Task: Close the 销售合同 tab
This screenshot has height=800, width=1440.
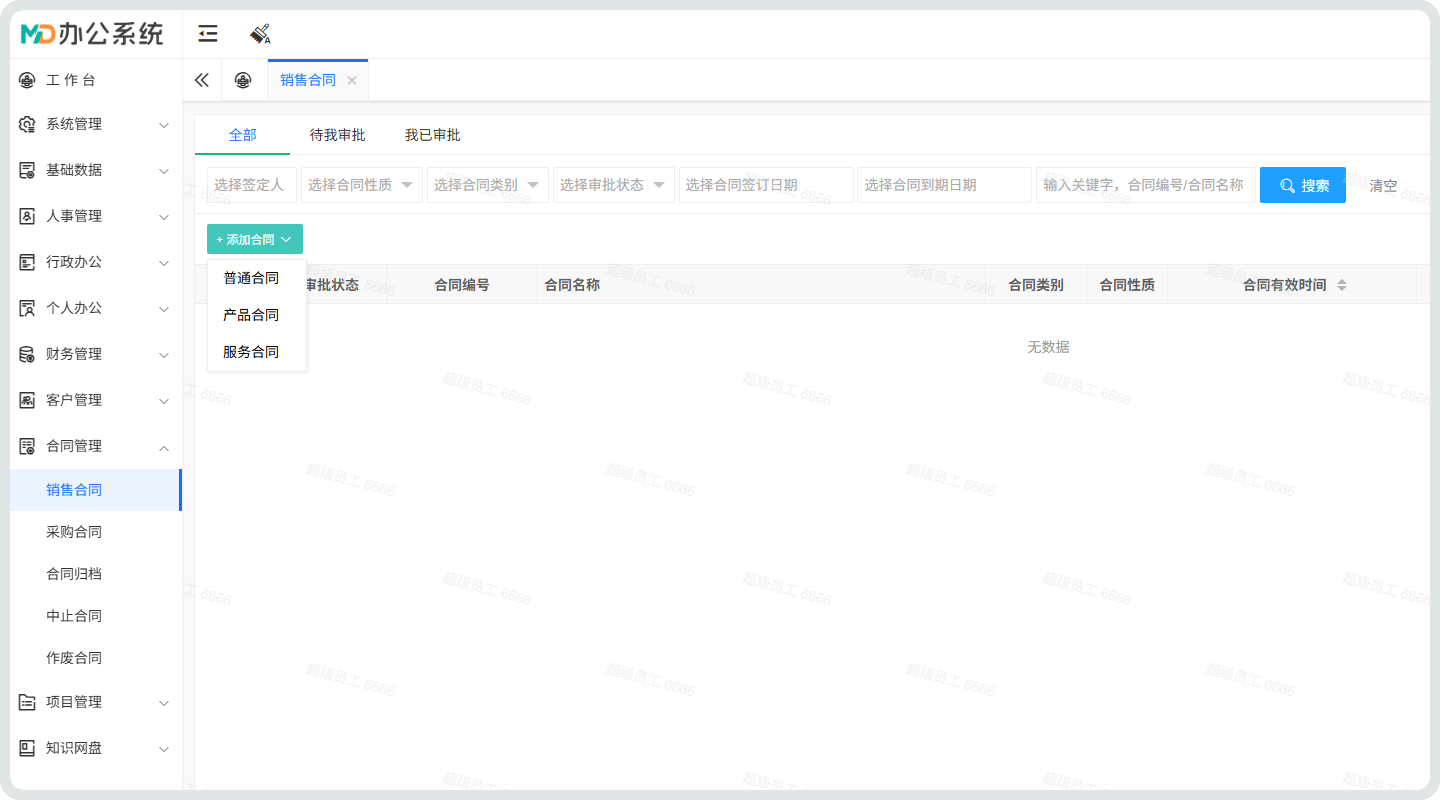Action: [352, 81]
